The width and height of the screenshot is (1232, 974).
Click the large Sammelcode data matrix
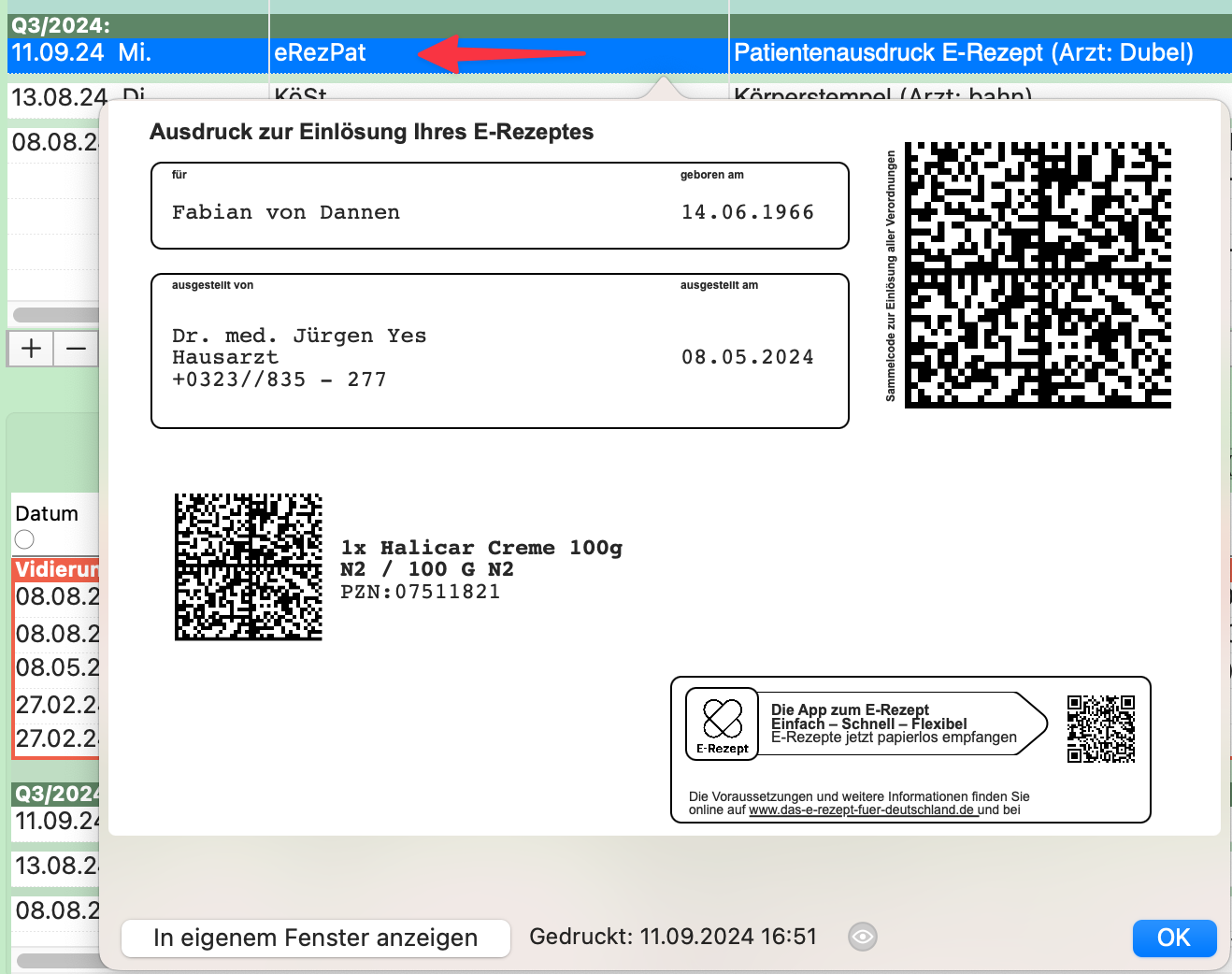coord(1038,275)
